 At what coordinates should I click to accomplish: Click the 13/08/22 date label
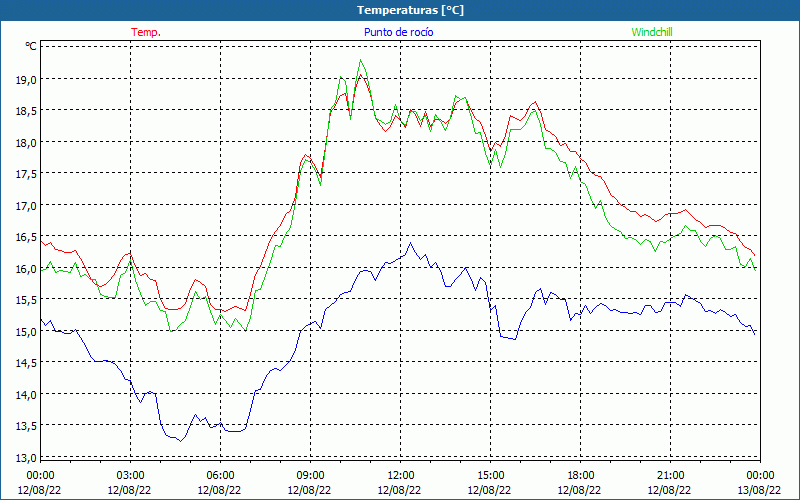click(x=759, y=490)
